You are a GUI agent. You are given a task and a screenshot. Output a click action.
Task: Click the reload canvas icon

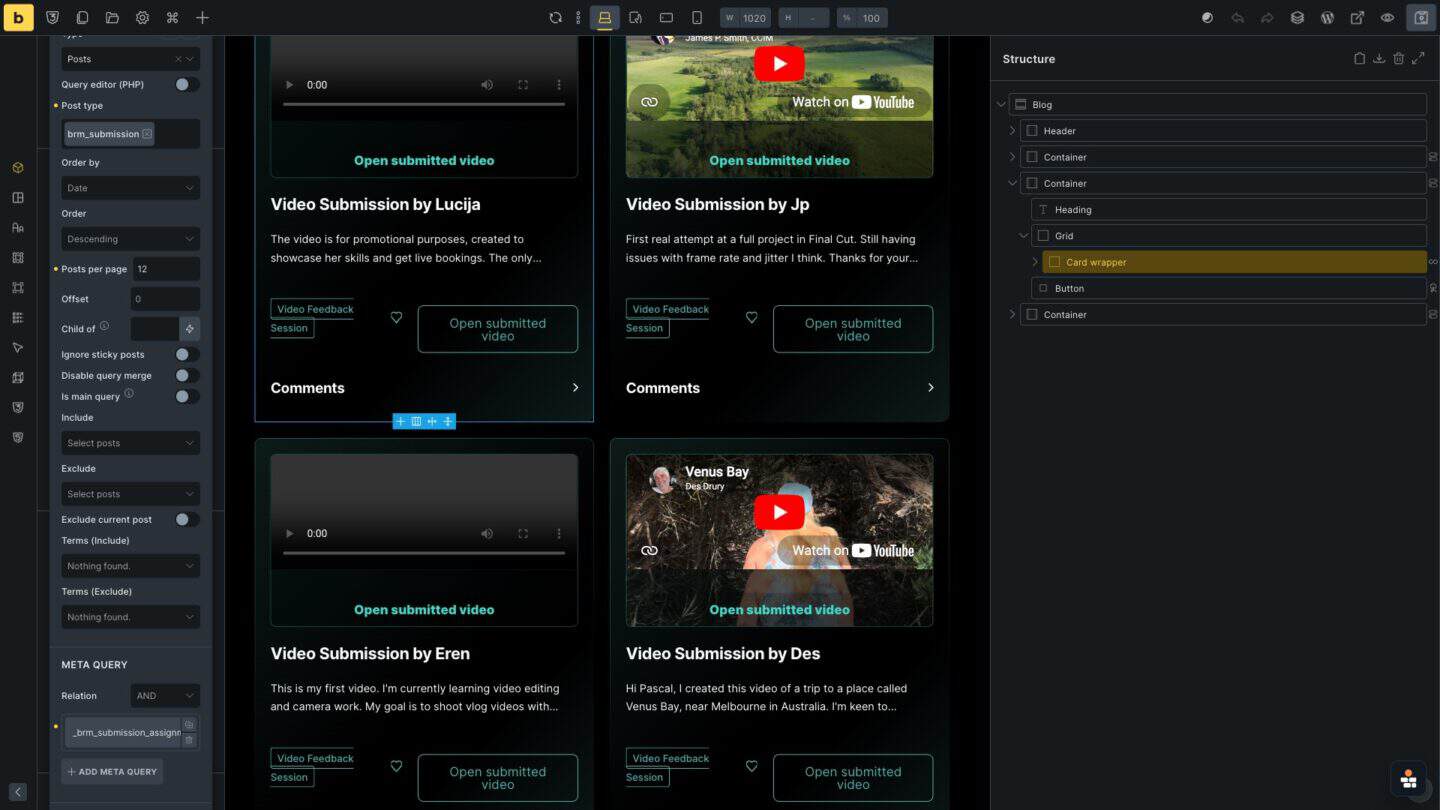(555, 18)
